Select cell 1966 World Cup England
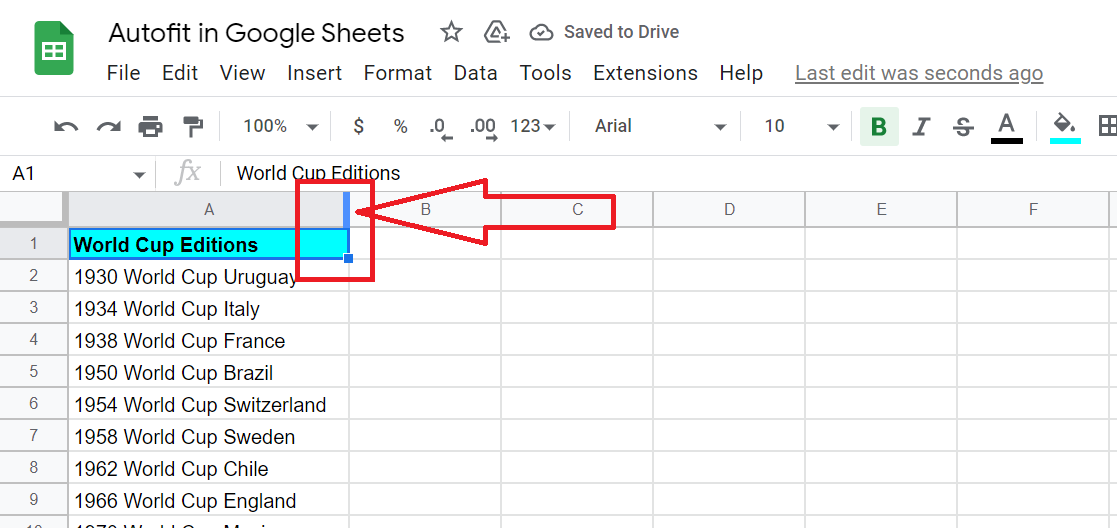1117x528 pixels. coord(209,500)
